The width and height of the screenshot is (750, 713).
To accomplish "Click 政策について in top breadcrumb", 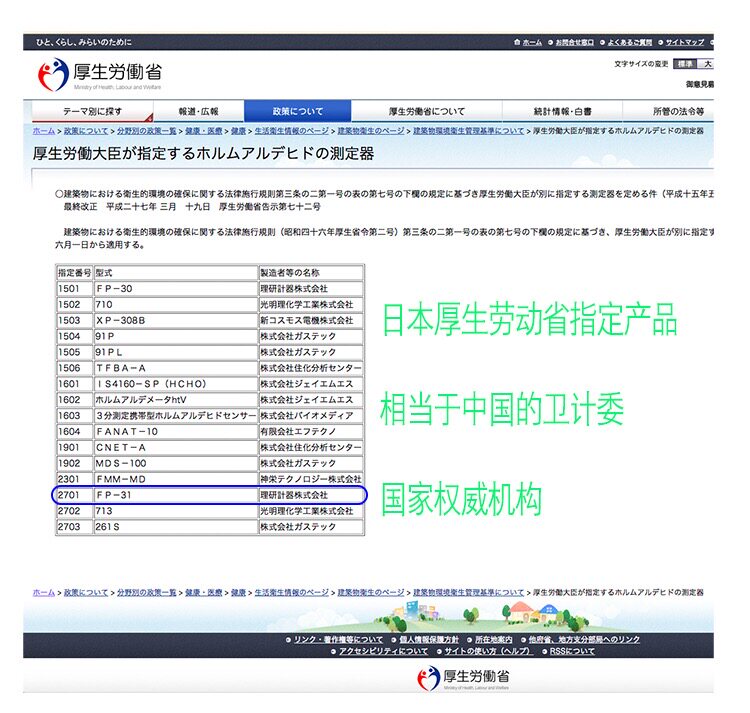I will (86, 131).
